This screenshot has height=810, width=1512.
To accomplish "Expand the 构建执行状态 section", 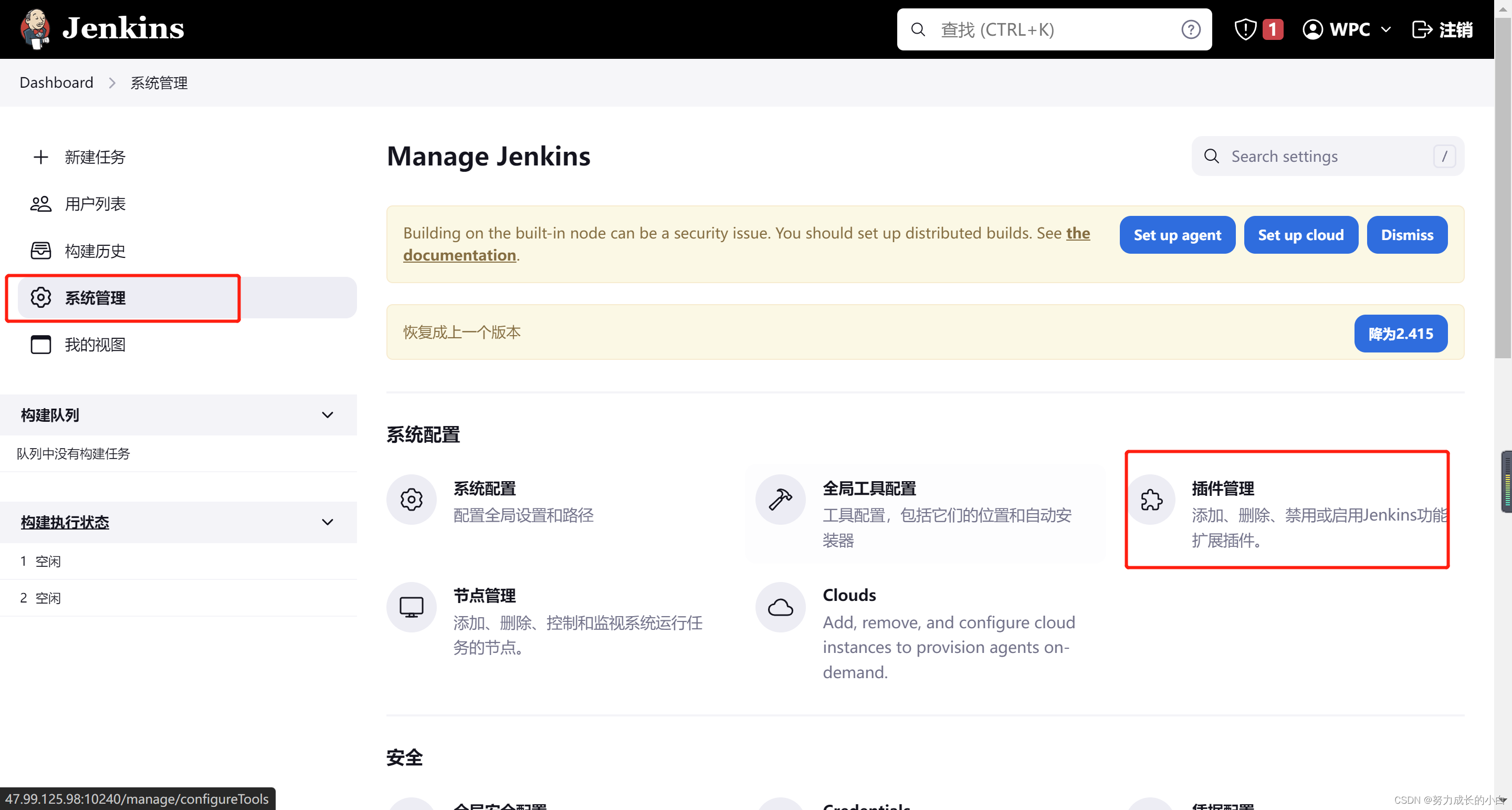I will point(328,521).
